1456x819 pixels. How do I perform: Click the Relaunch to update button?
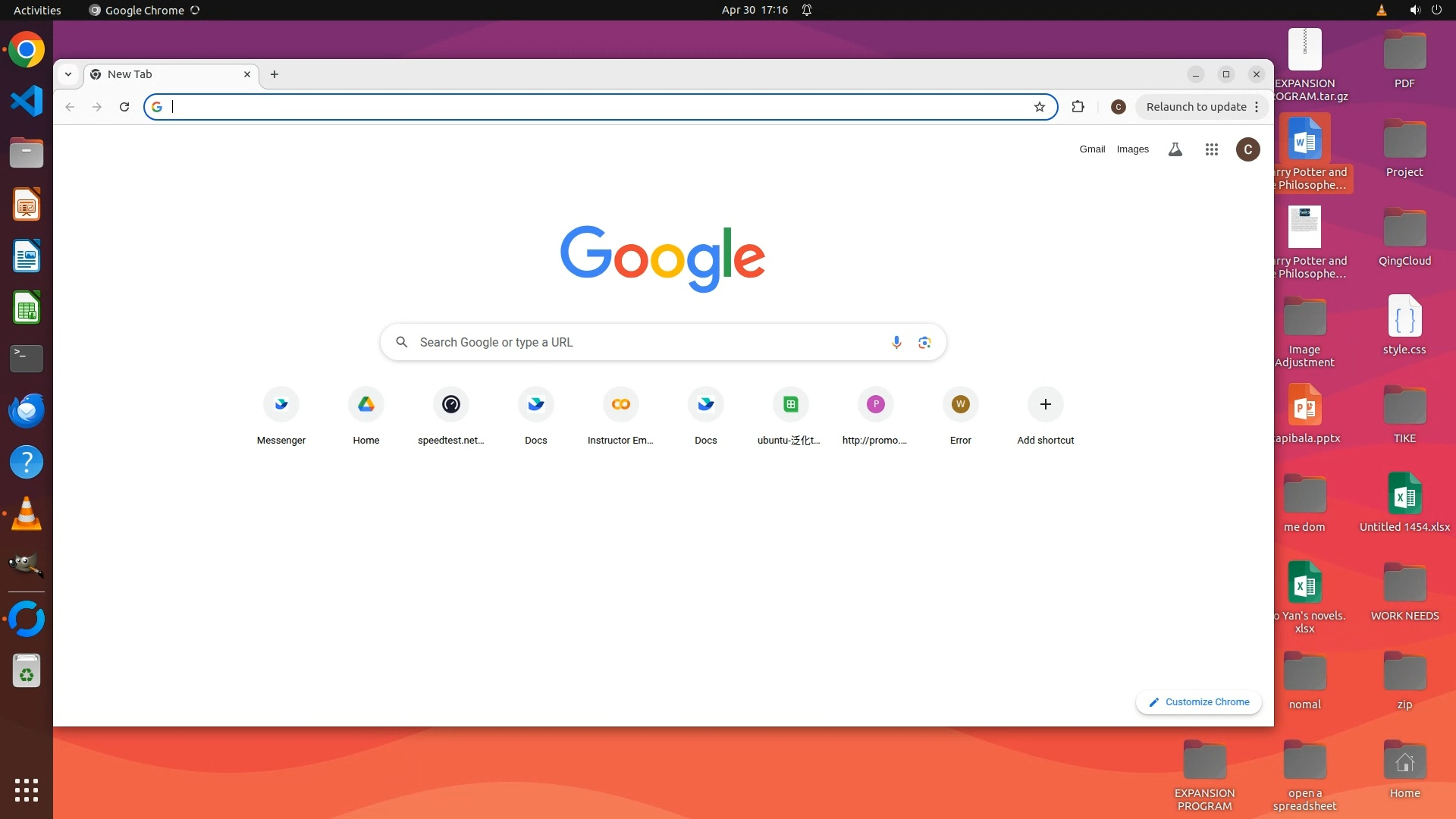1196,107
